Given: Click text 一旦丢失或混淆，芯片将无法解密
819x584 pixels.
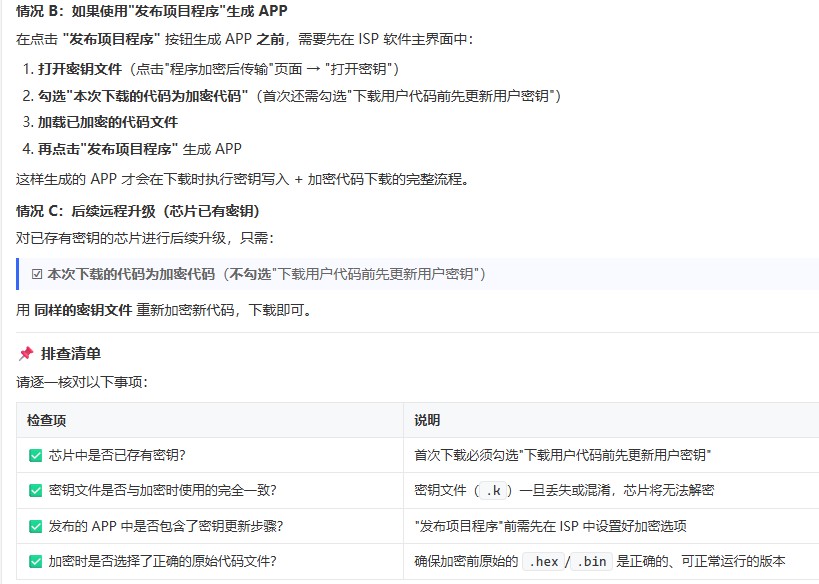Looking at the screenshot, I should (616, 490).
